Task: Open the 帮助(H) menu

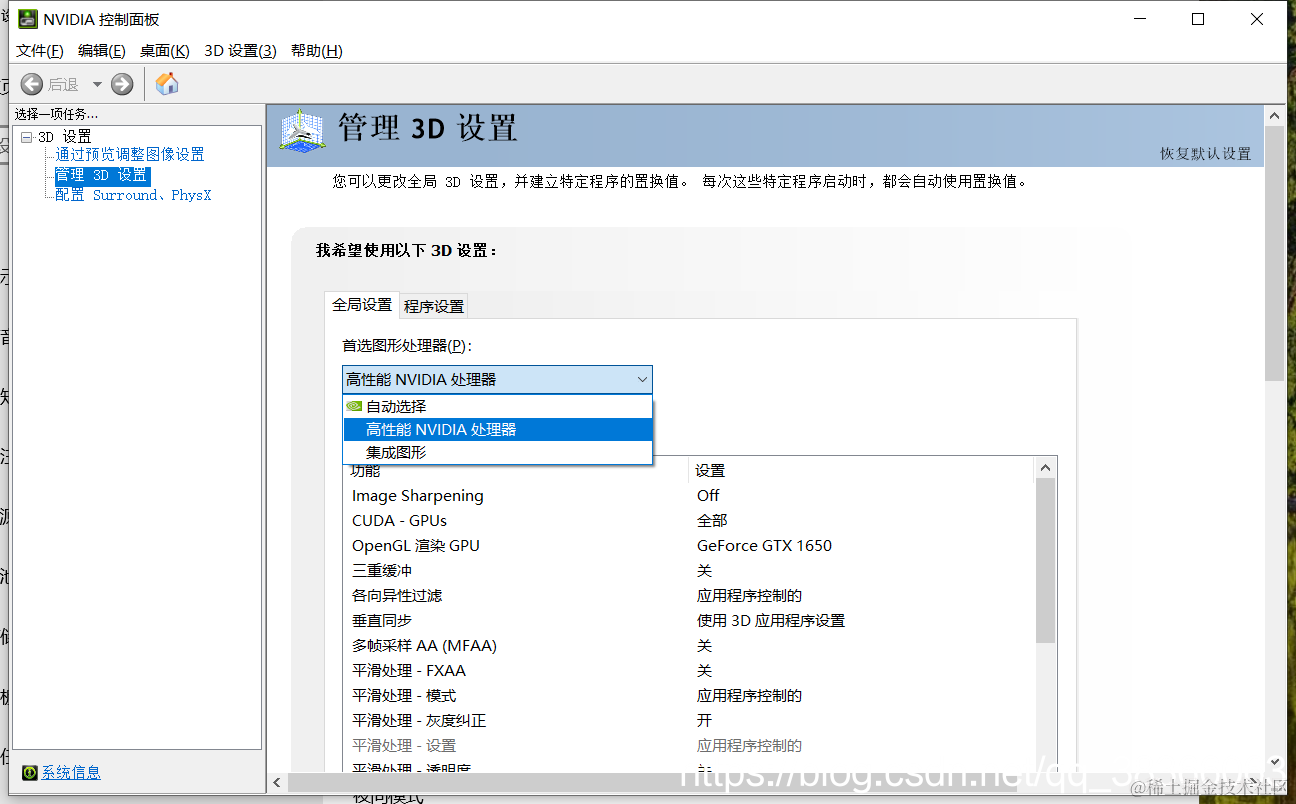Action: 317,51
